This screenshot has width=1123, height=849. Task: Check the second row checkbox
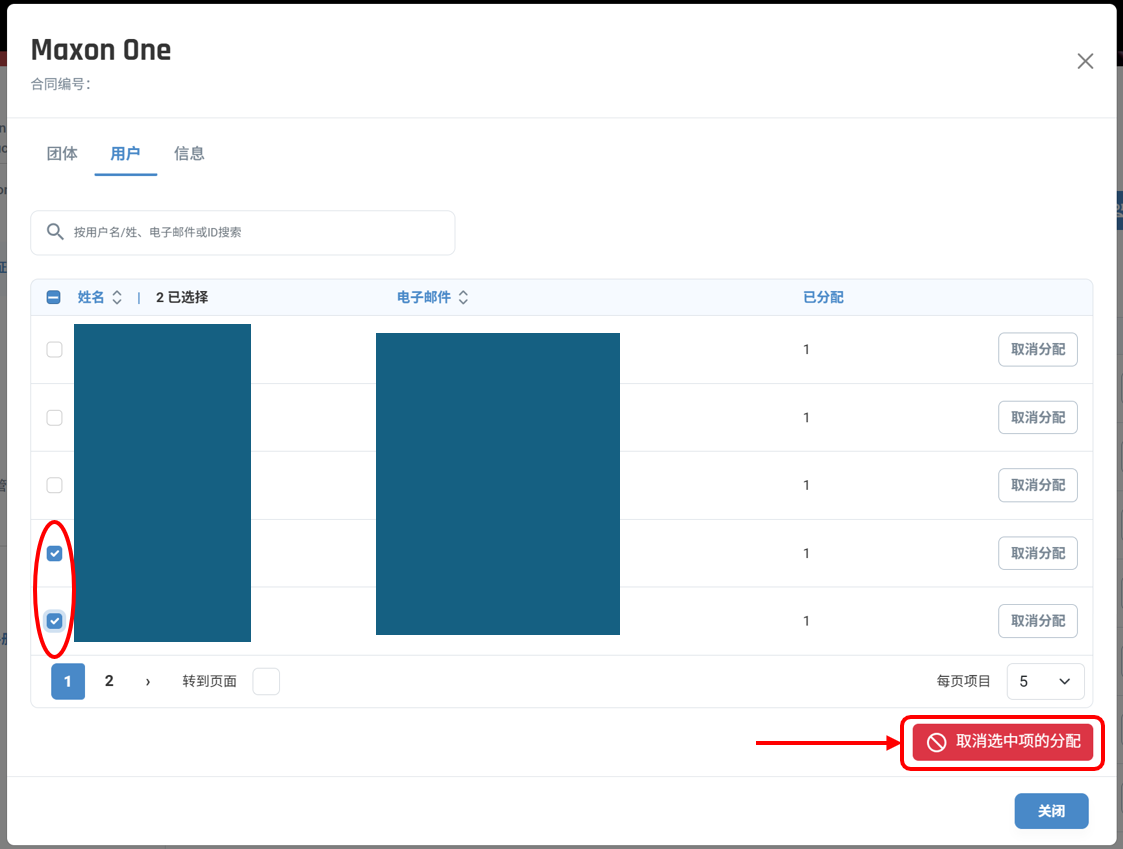click(x=54, y=418)
